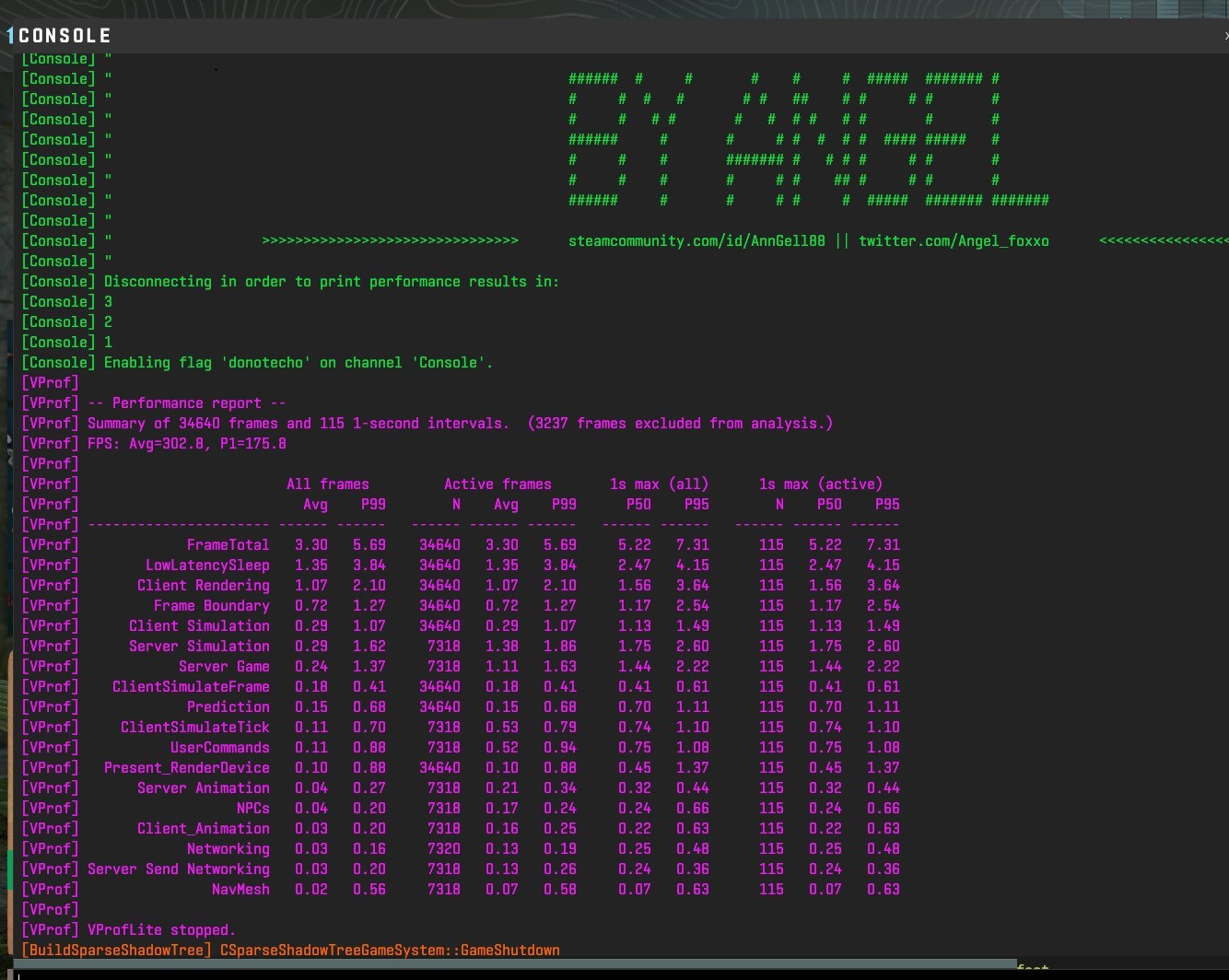The height and width of the screenshot is (980, 1229).
Task: Click the twitter.com/Angel_foxxo link text
Action: [x=954, y=241]
